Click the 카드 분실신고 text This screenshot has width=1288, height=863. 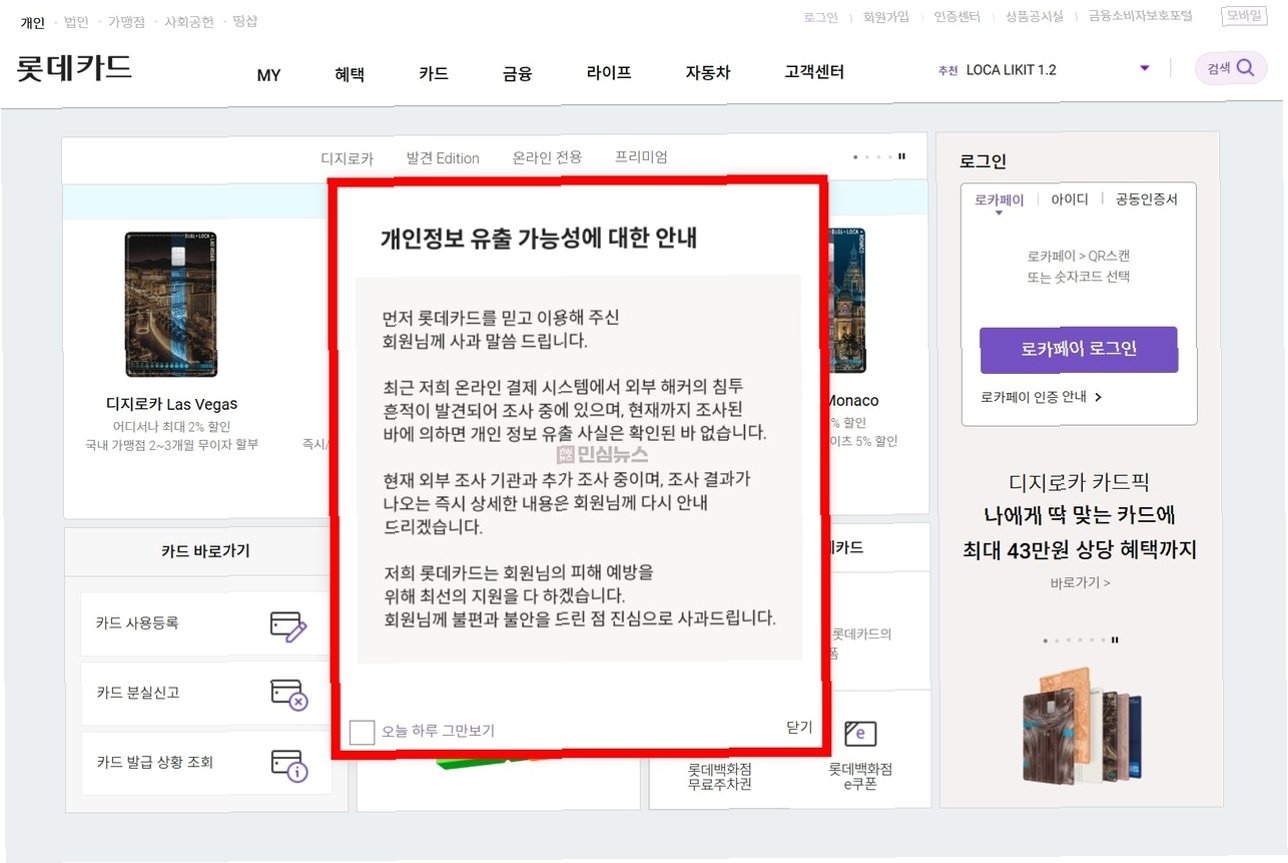tap(137, 692)
